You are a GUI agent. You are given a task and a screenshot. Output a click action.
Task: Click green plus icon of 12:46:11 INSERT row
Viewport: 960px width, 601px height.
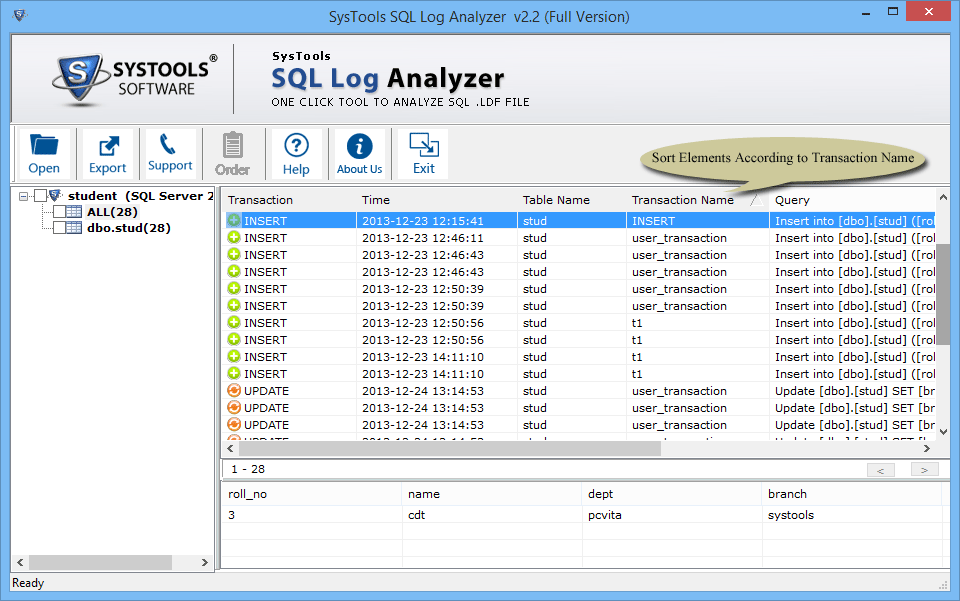pos(234,237)
